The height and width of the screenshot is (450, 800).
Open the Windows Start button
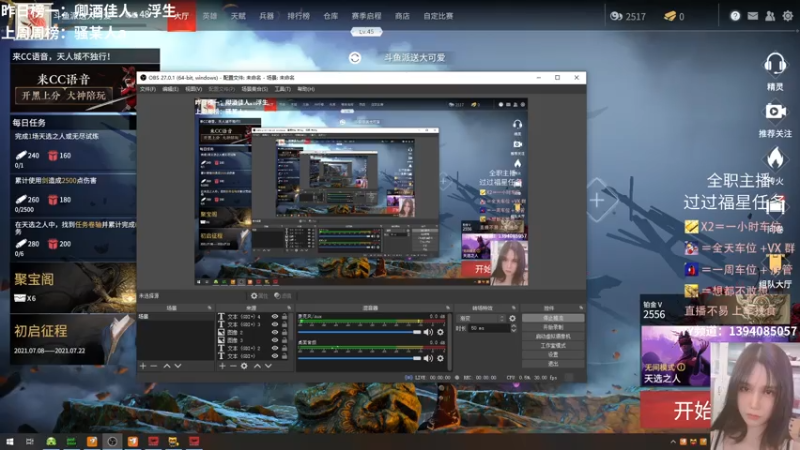(x=10, y=441)
